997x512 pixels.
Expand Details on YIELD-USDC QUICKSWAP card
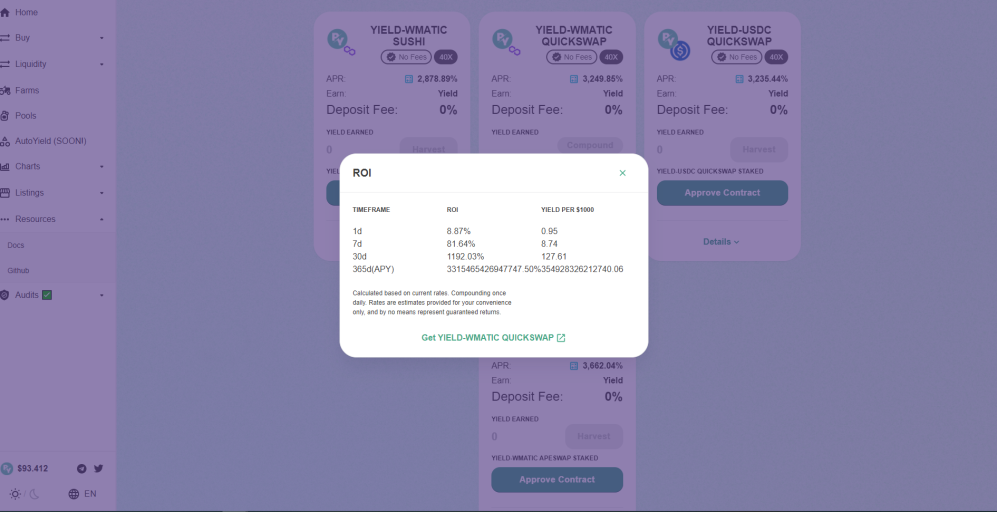pos(722,242)
